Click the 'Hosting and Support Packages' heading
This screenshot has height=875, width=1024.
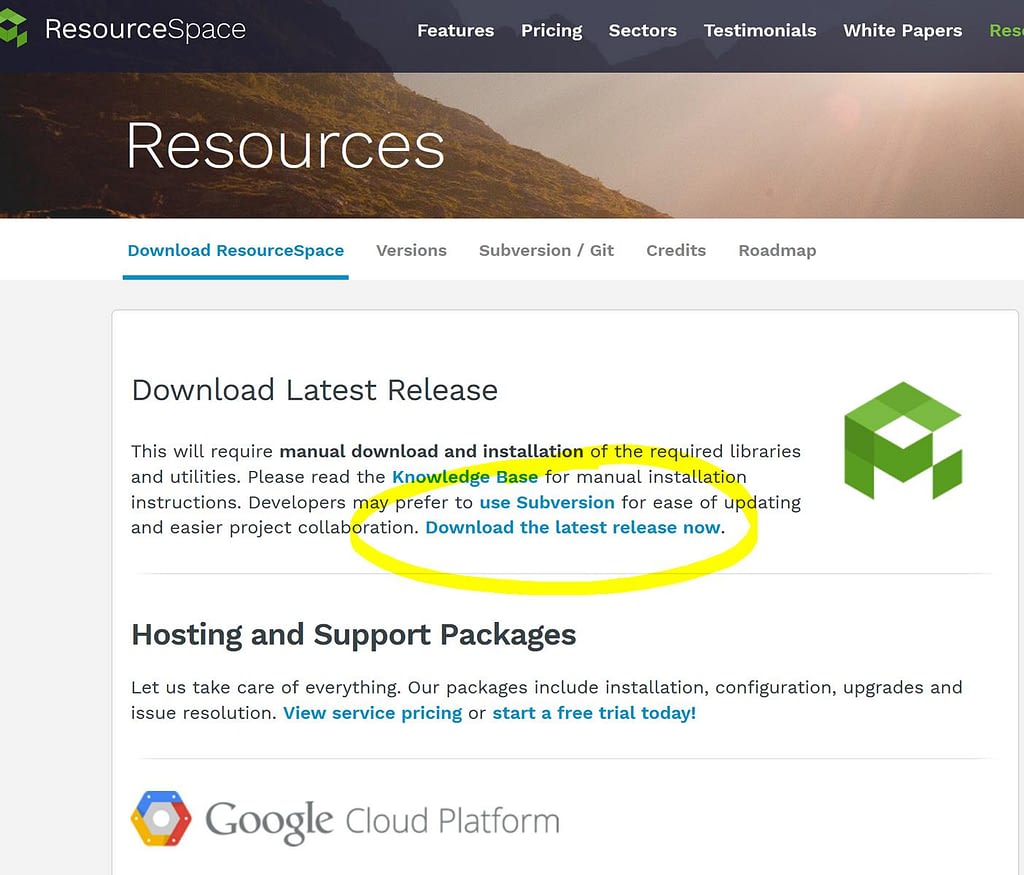(x=354, y=635)
